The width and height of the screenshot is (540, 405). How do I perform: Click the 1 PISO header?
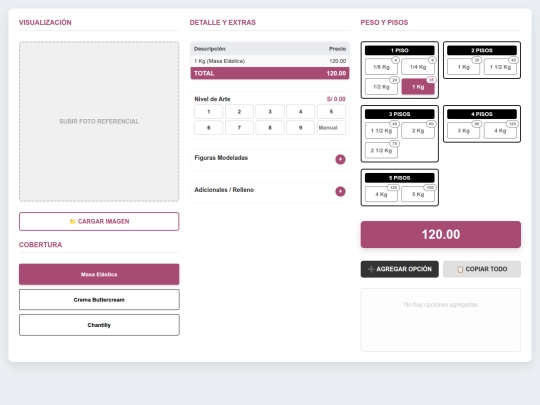pos(399,50)
